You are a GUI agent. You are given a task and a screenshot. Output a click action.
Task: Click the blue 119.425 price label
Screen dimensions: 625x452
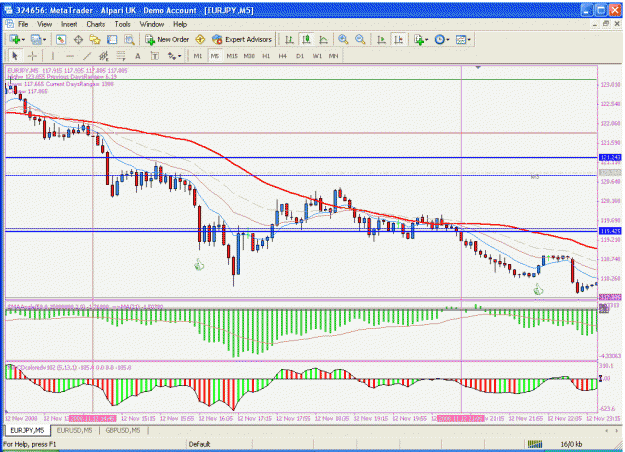point(610,231)
